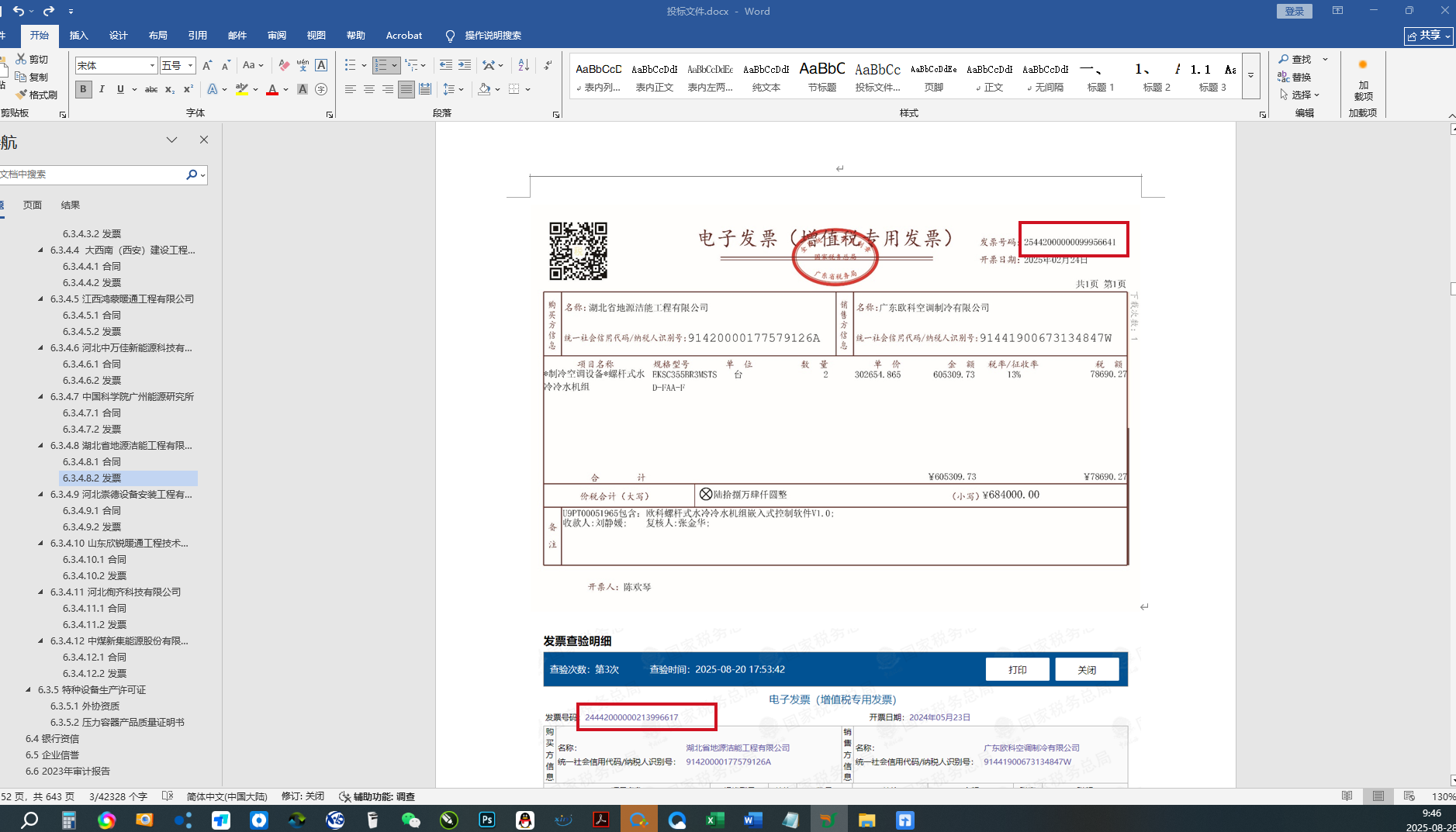Toggle Italic formatting
Viewport: 1456px width, 832px height.
coord(102,89)
